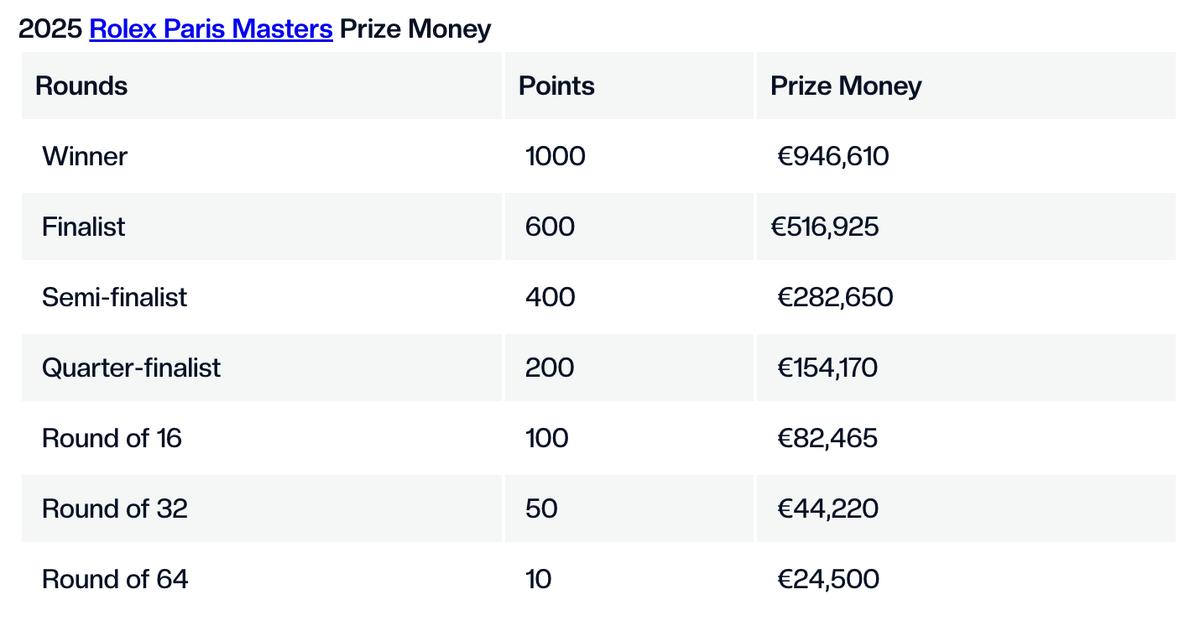Open the Rolex Paris Masters link
Viewport: 1200px width, 631px height.
(211, 29)
